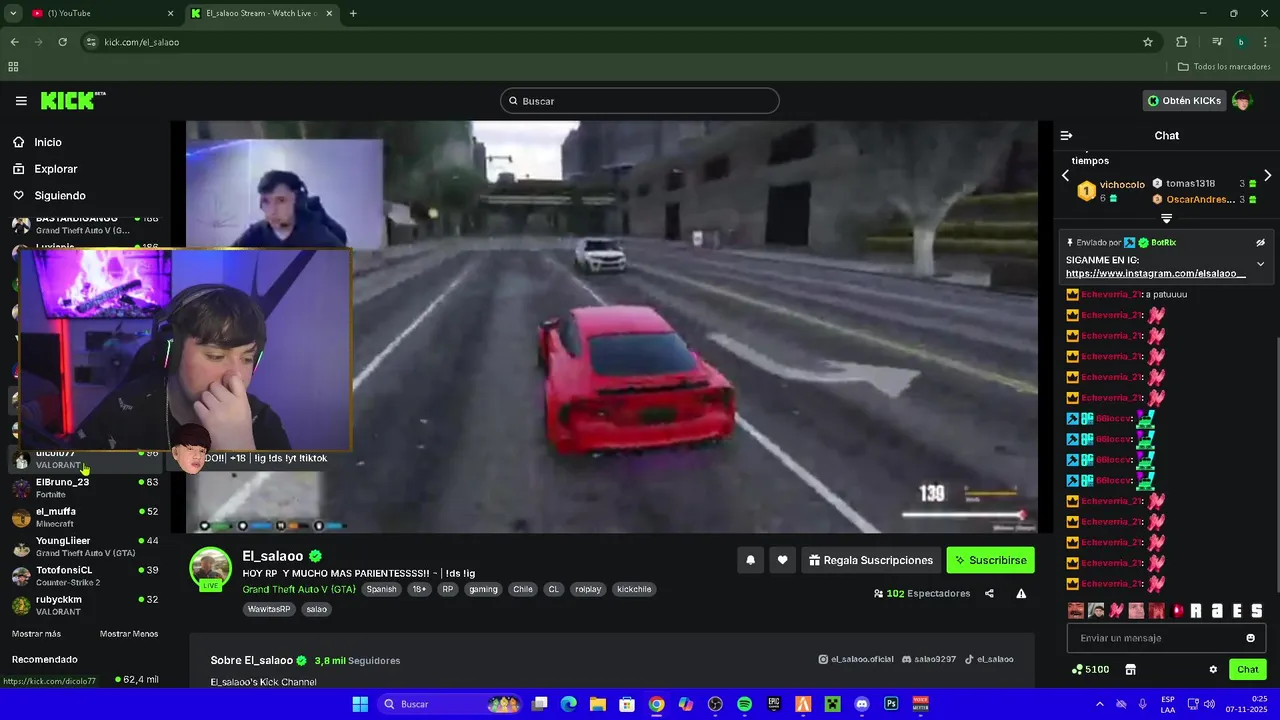Open Photoshop from the taskbar

[x=891, y=704]
